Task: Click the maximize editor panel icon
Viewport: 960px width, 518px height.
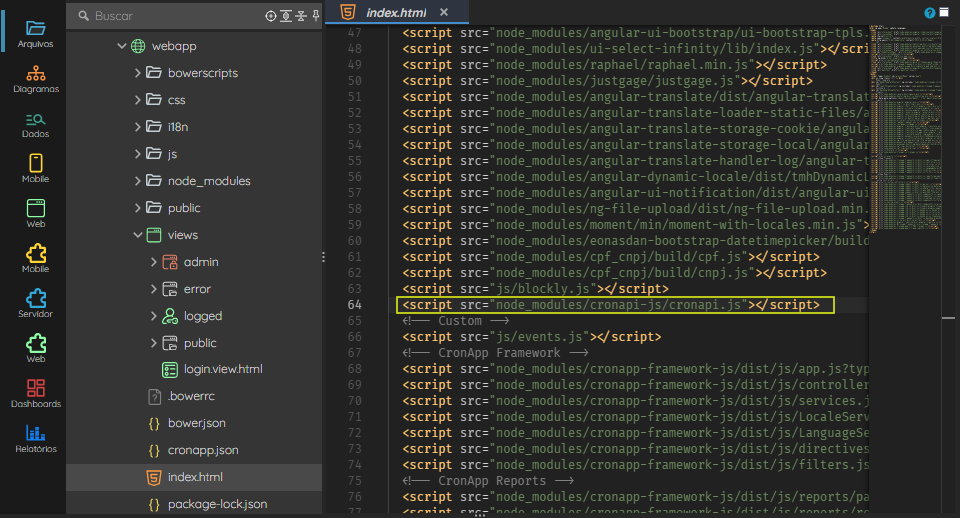Action: coord(944,12)
